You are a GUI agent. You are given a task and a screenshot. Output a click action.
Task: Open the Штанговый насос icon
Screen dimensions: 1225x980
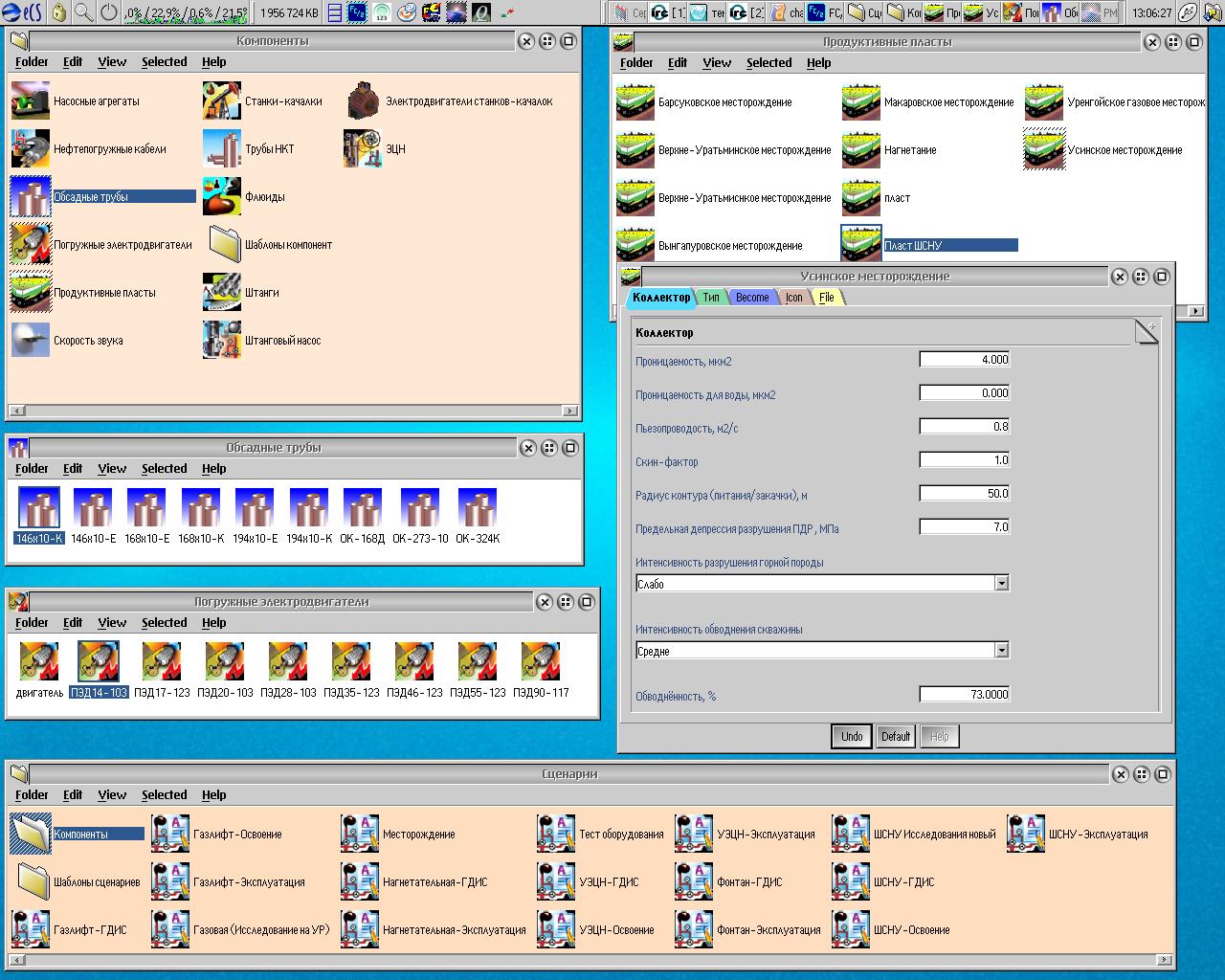[222, 341]
